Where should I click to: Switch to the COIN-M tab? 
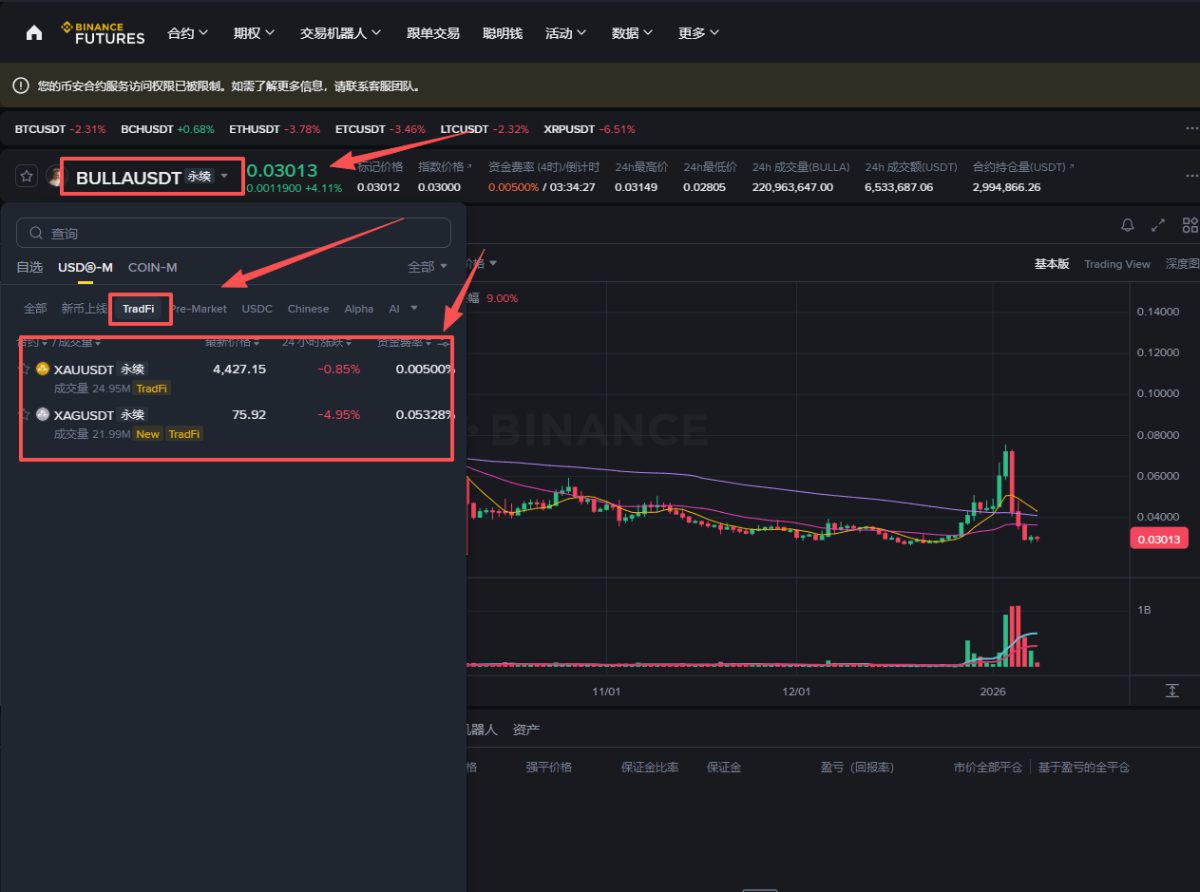coord(152,267)
